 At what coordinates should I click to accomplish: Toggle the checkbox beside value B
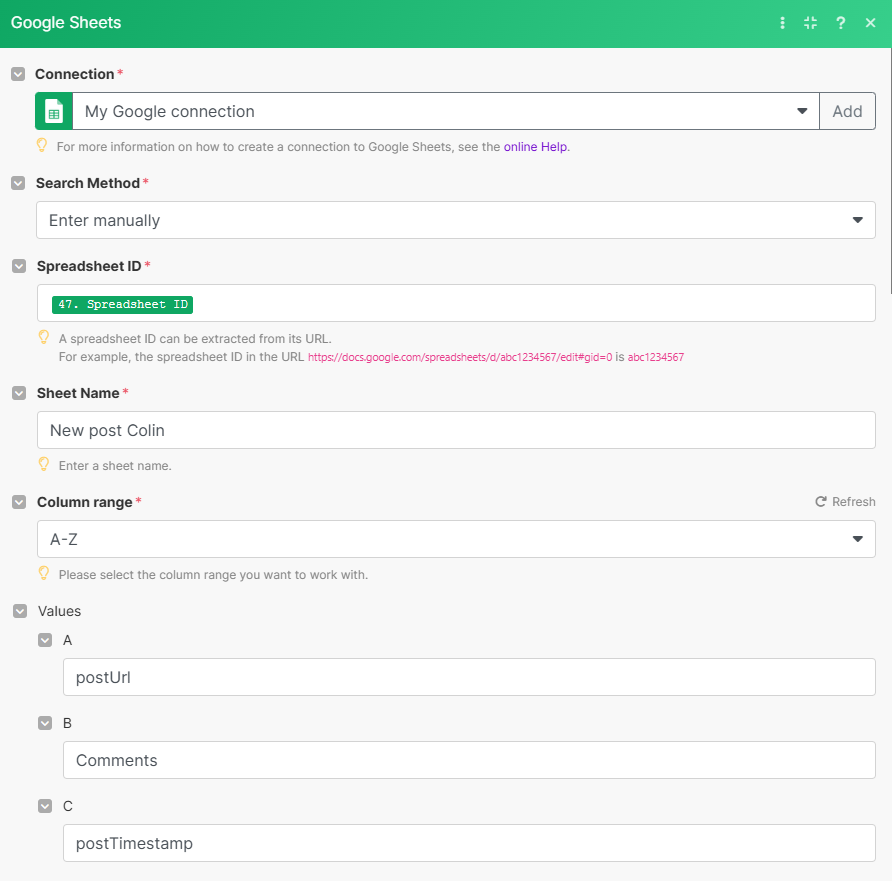(x=45, y=723)
